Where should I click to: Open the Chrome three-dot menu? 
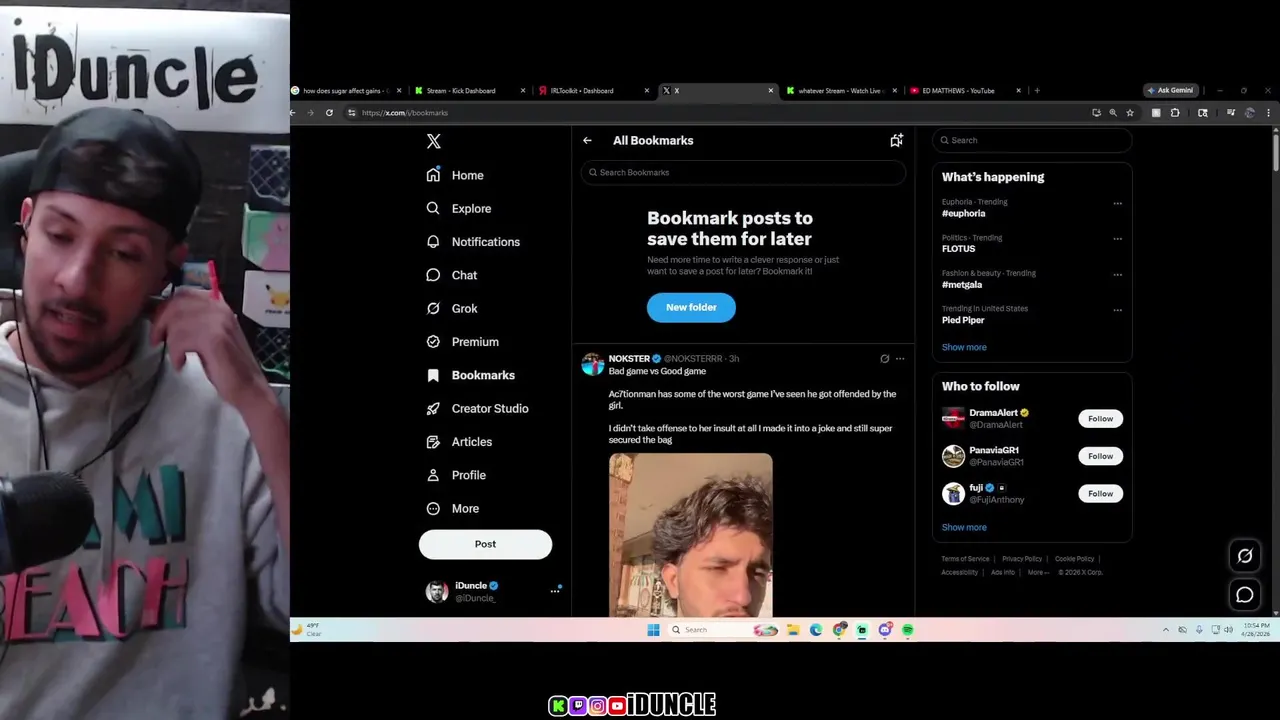(x=1269, y=113)
